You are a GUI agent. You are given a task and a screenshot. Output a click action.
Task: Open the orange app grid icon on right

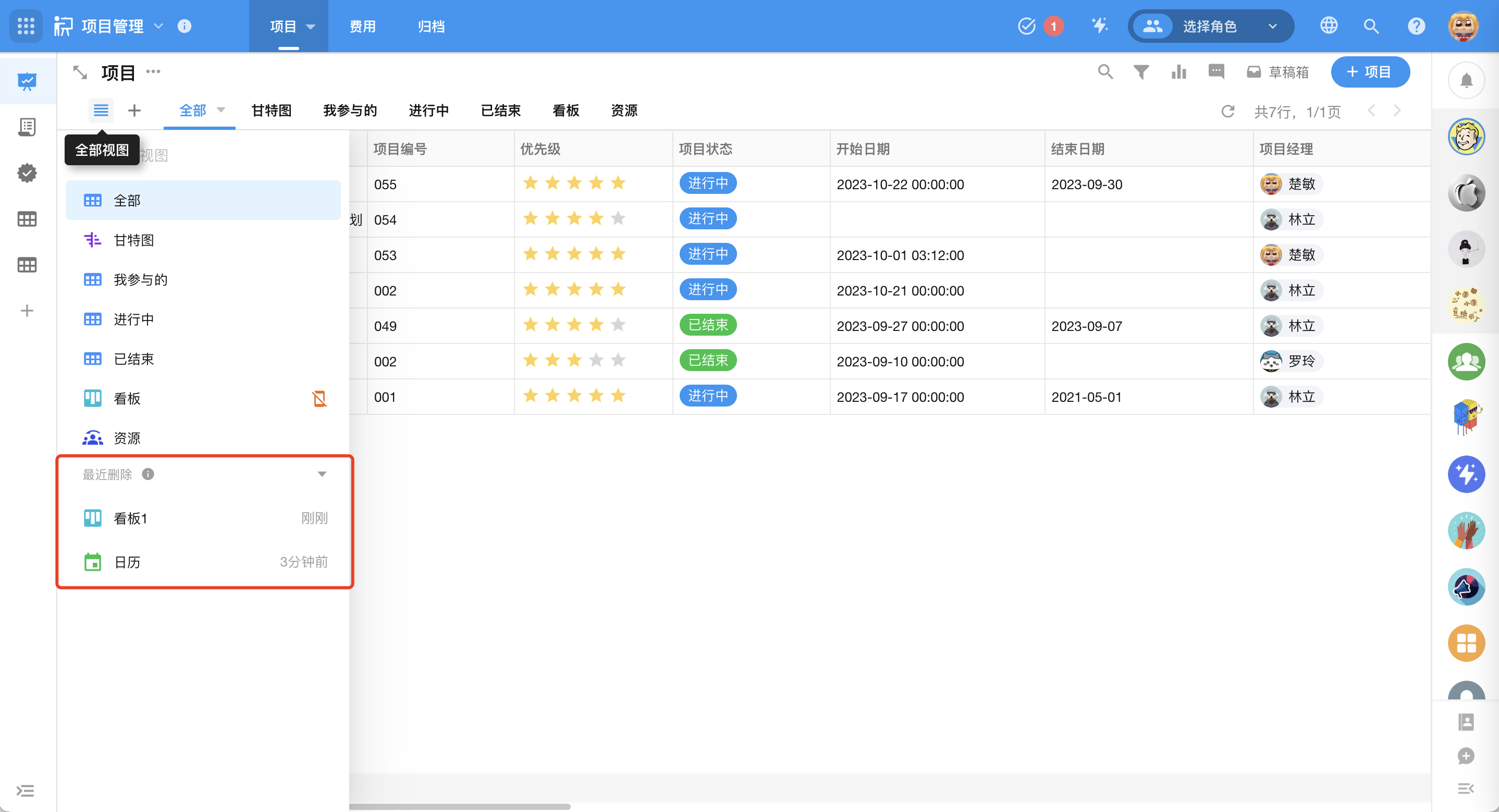1466,643
